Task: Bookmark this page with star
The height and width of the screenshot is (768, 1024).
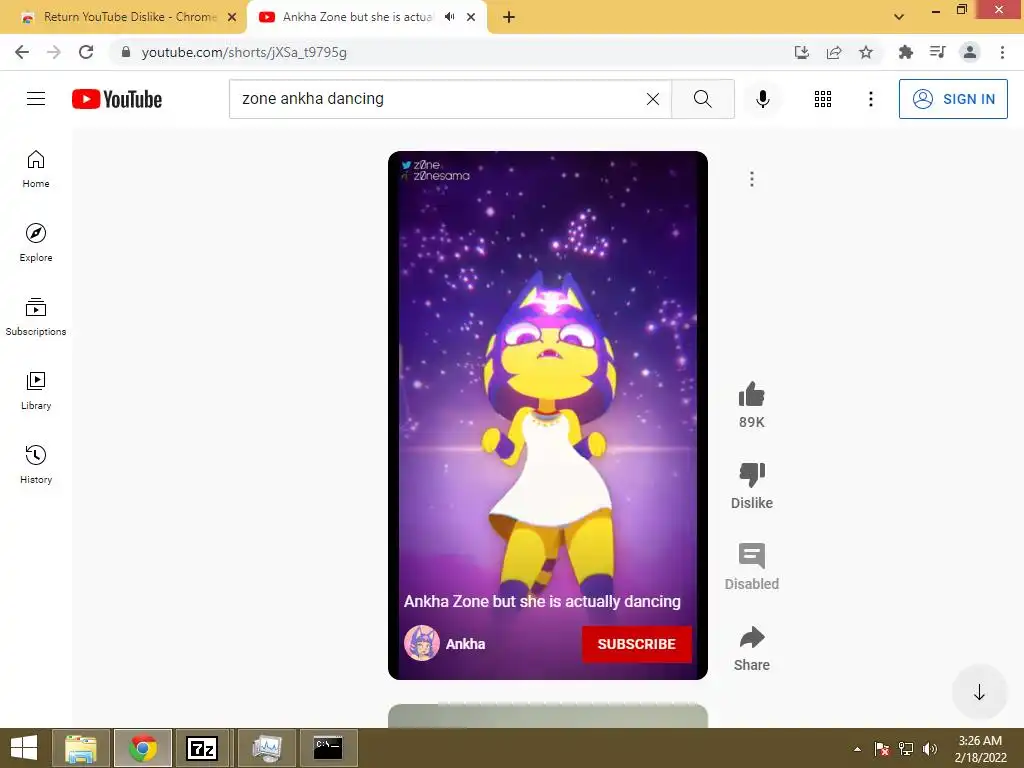Action: (866, 52)
